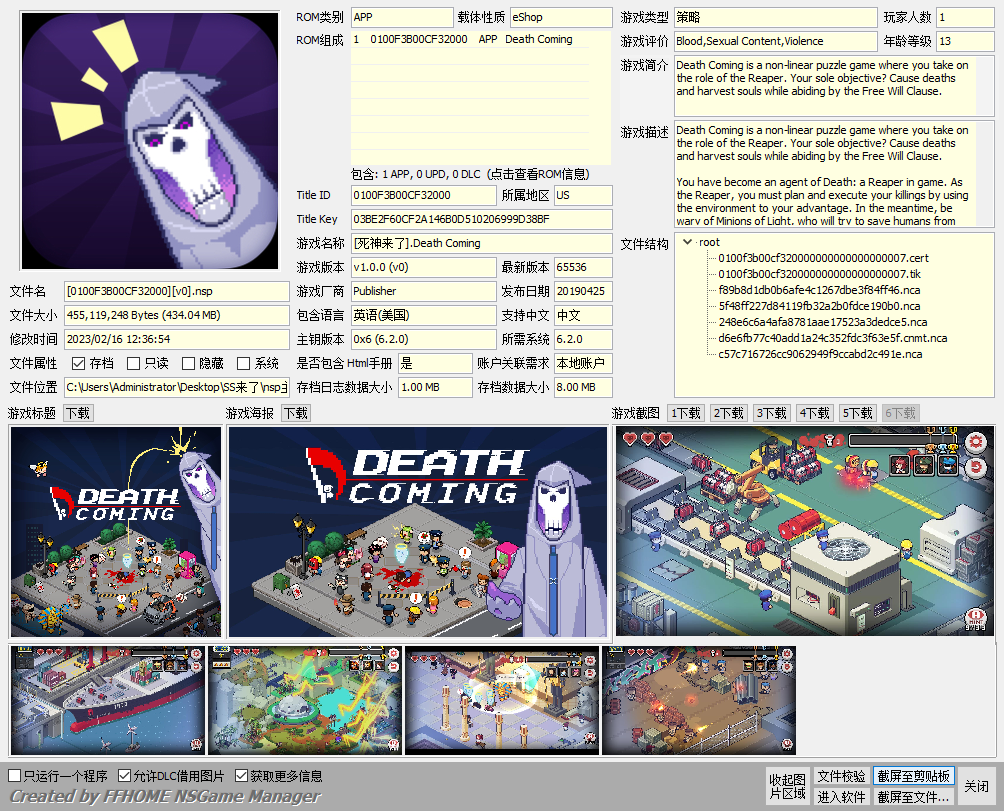1004x811 pixels.
Task: Open the museum pillars screenshot thumbnail
Action: [x=502, y=700]
